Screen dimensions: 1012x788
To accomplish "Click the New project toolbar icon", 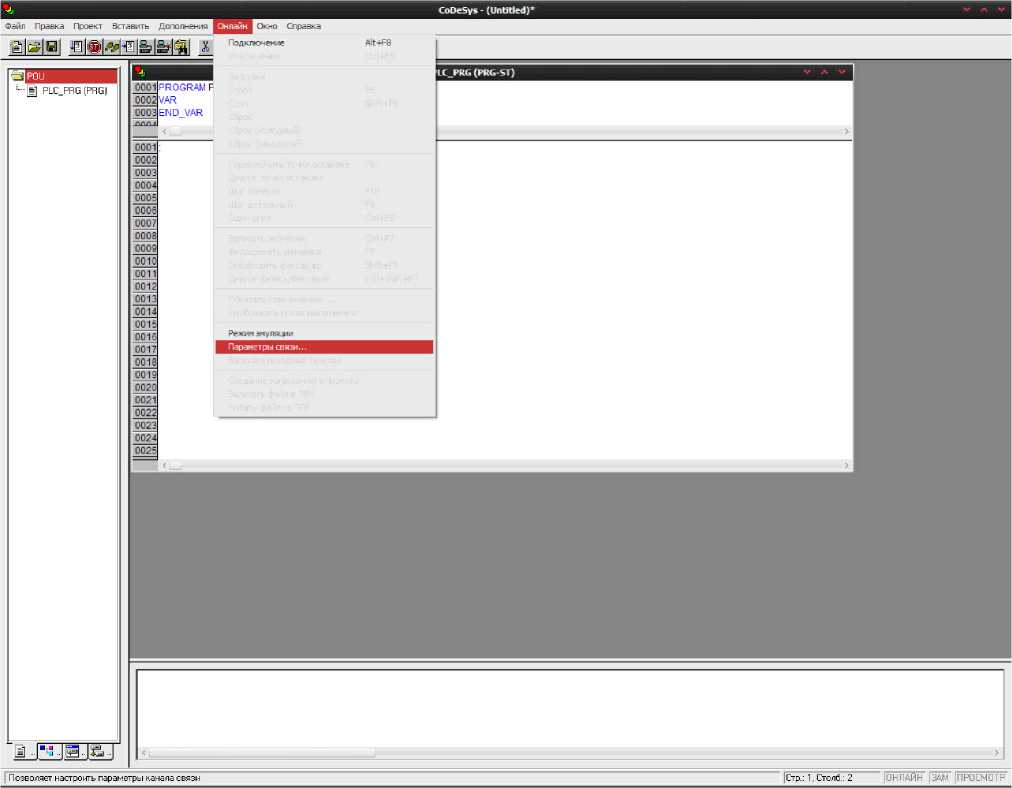I will click(x=17, y=47).
